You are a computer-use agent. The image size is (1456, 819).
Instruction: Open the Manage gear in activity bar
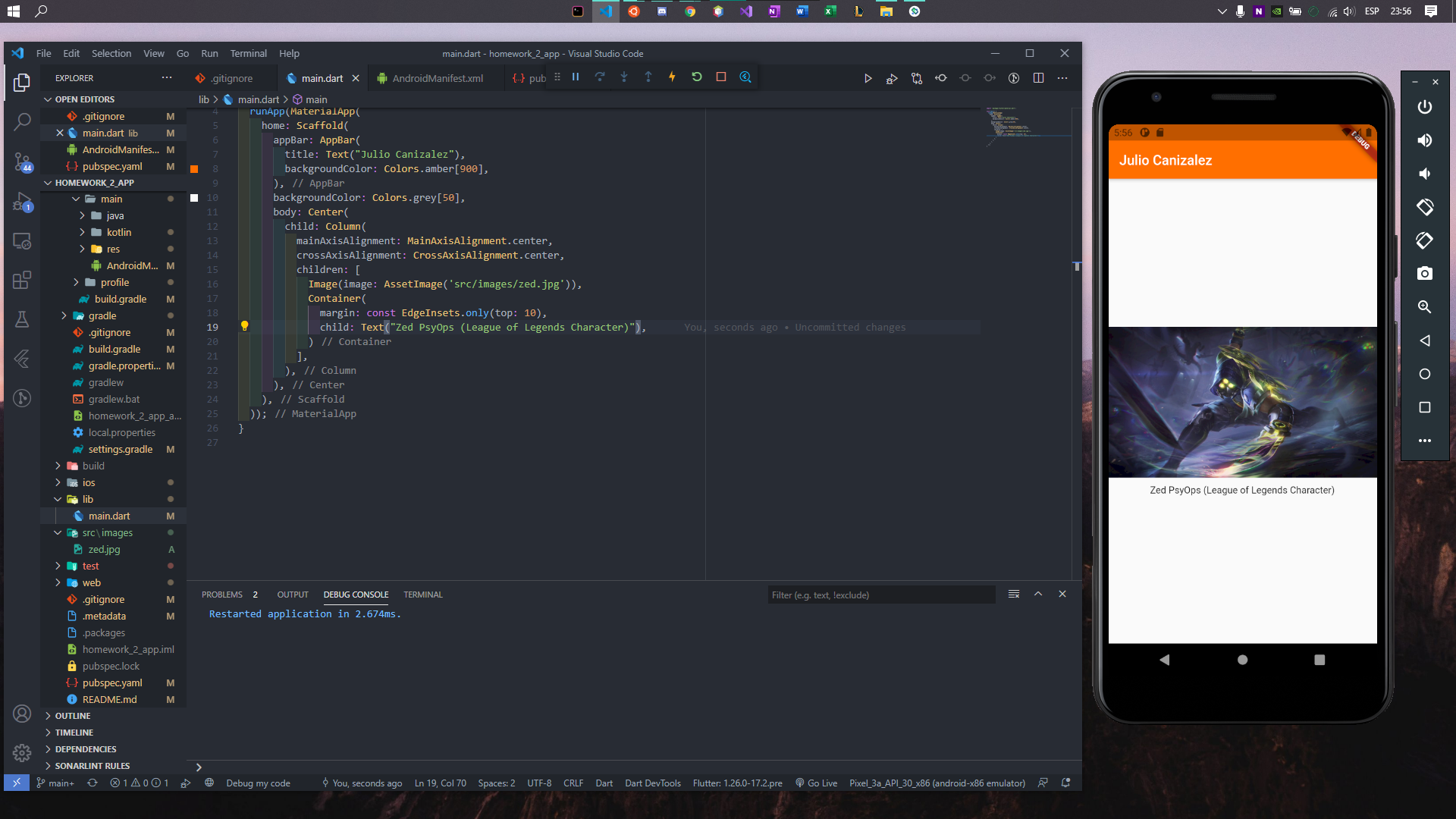point(22,752)
